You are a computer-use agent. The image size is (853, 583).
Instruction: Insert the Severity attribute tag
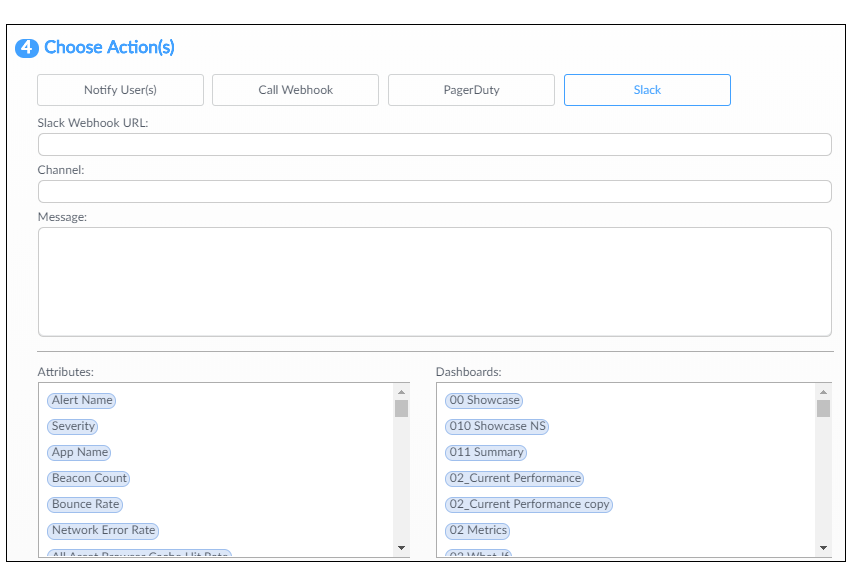(73, 426)
